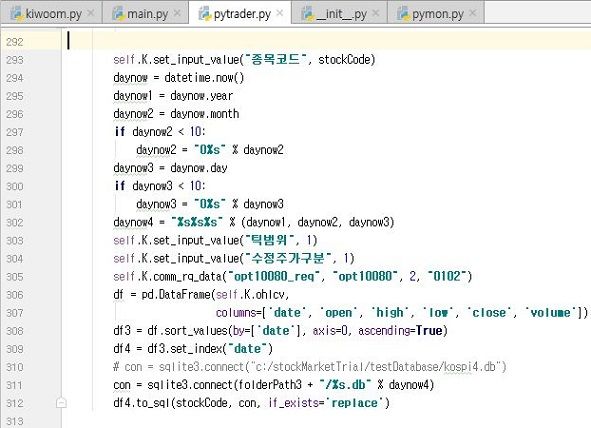Click line number 310 in gutter
591x428 pixels.
pyautogui.click(x=15, y=367)
